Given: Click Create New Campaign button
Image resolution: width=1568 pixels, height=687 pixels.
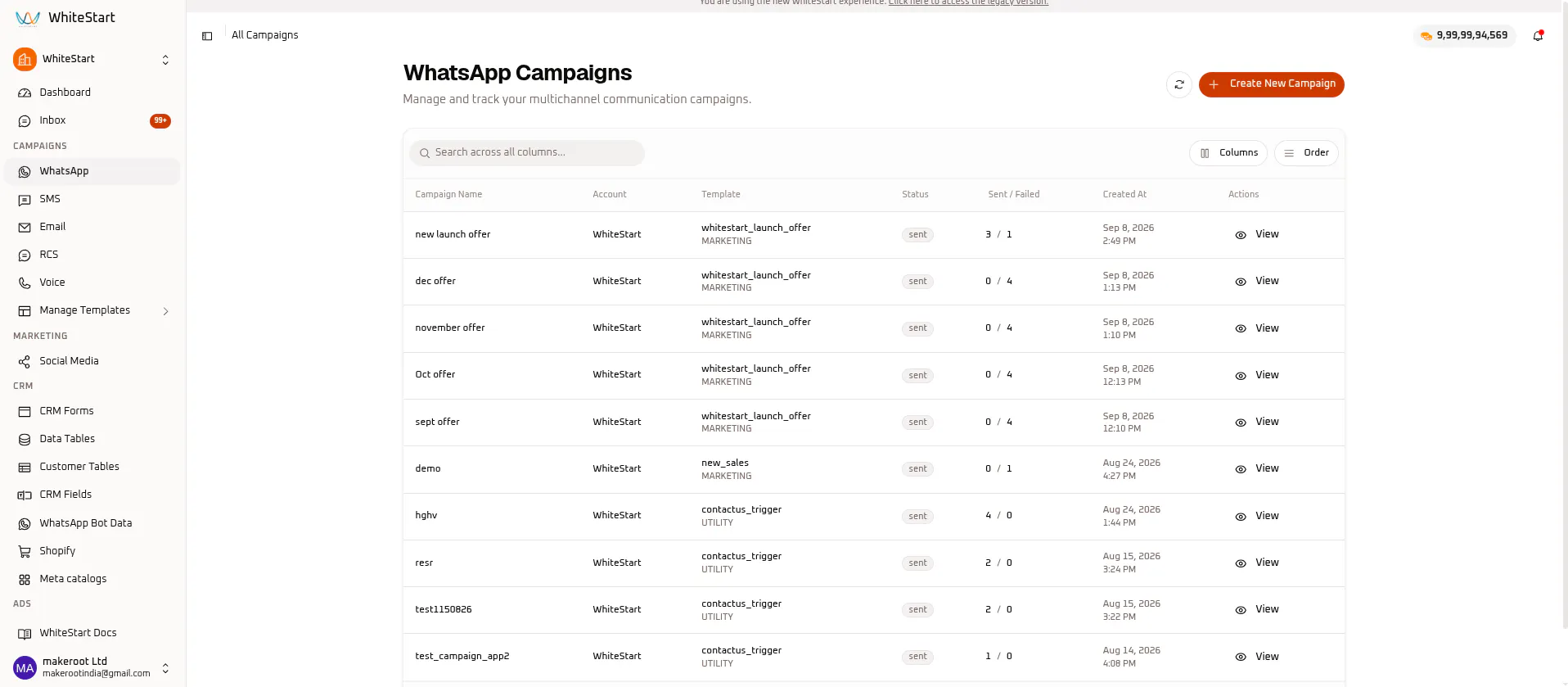Looking at the screenshot, I should pyautogui.click(x=1271, y=84).
